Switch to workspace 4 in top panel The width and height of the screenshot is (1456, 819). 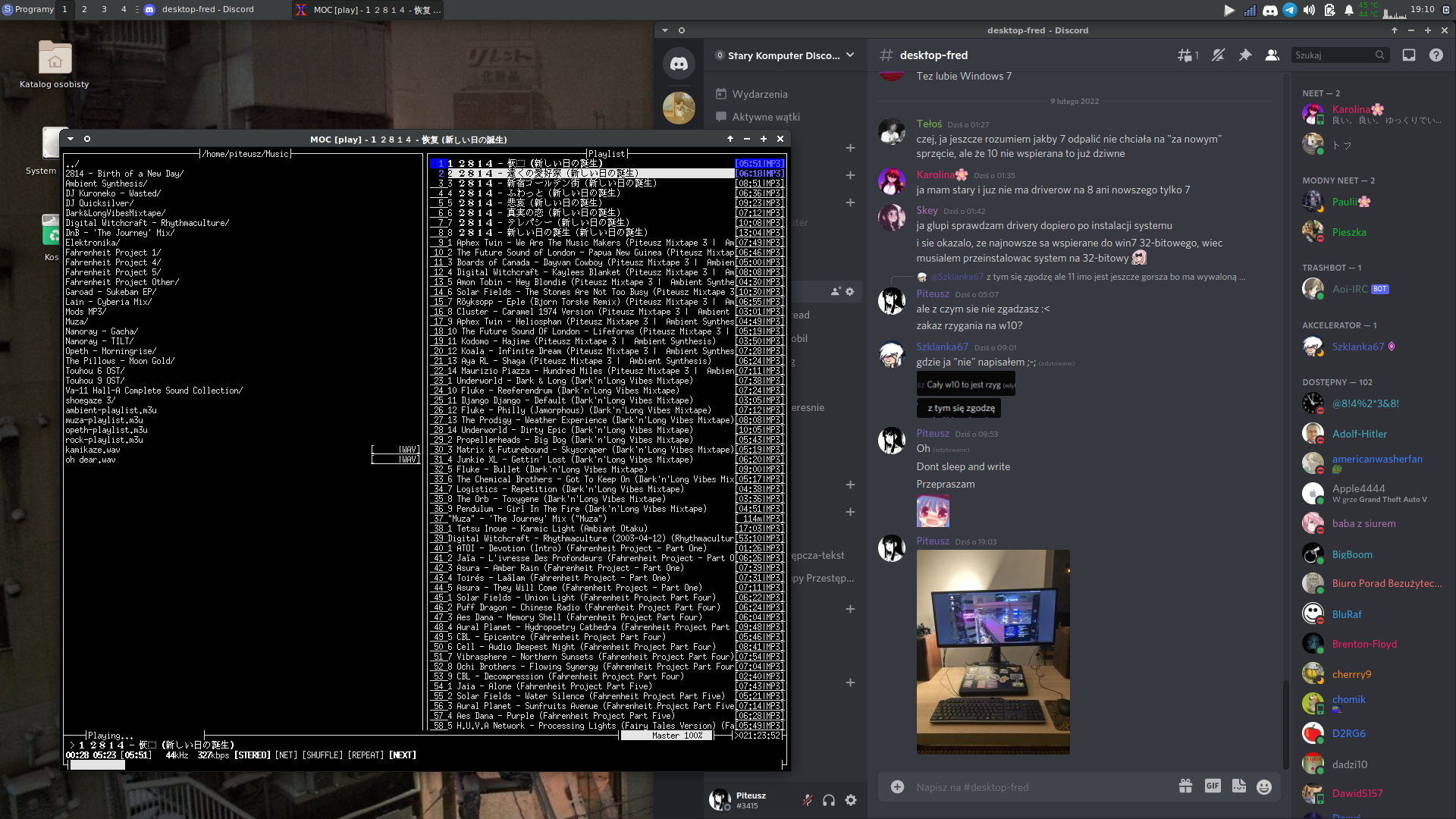[124, 9]
